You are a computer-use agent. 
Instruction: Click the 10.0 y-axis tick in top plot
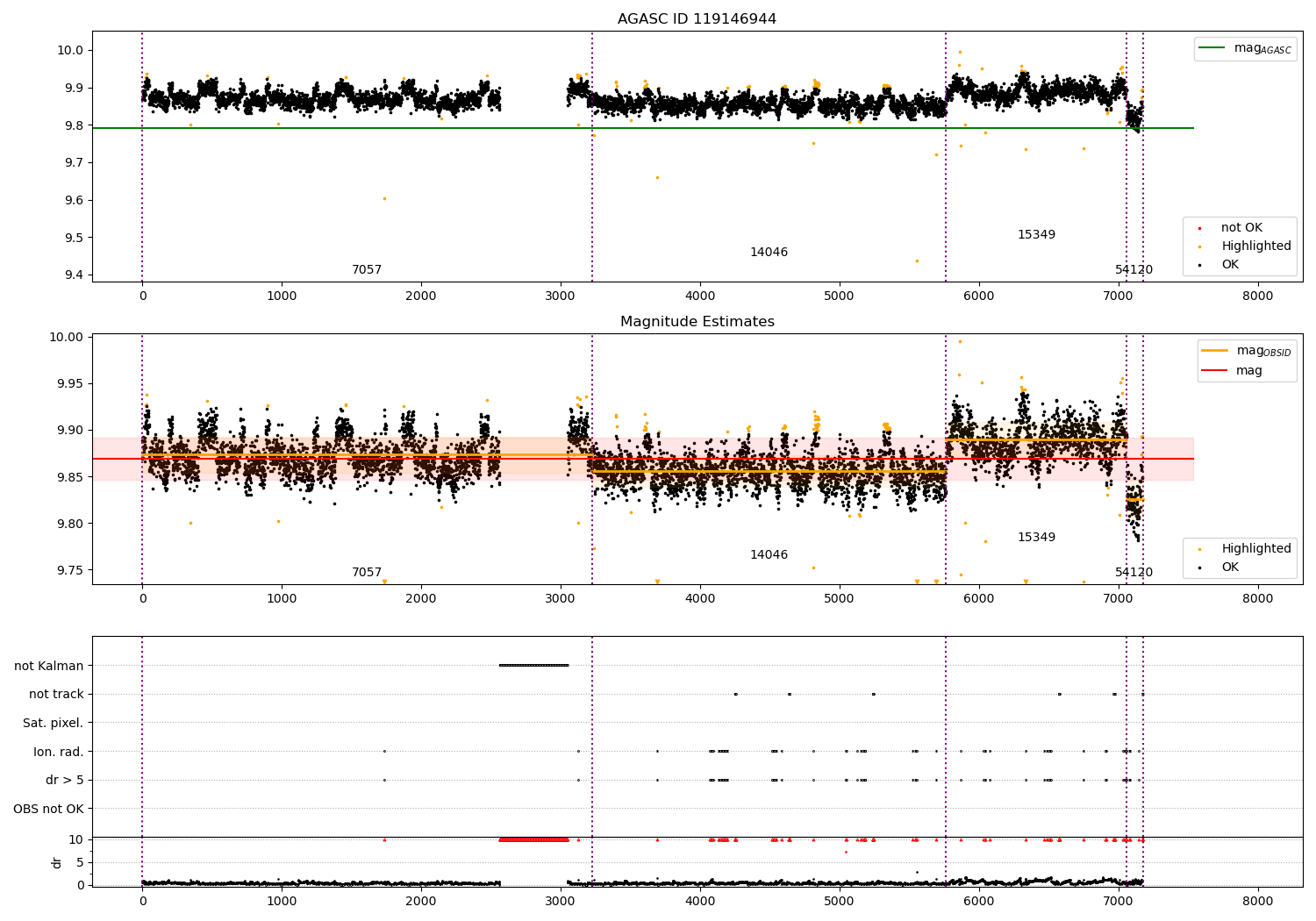point(70,51)
